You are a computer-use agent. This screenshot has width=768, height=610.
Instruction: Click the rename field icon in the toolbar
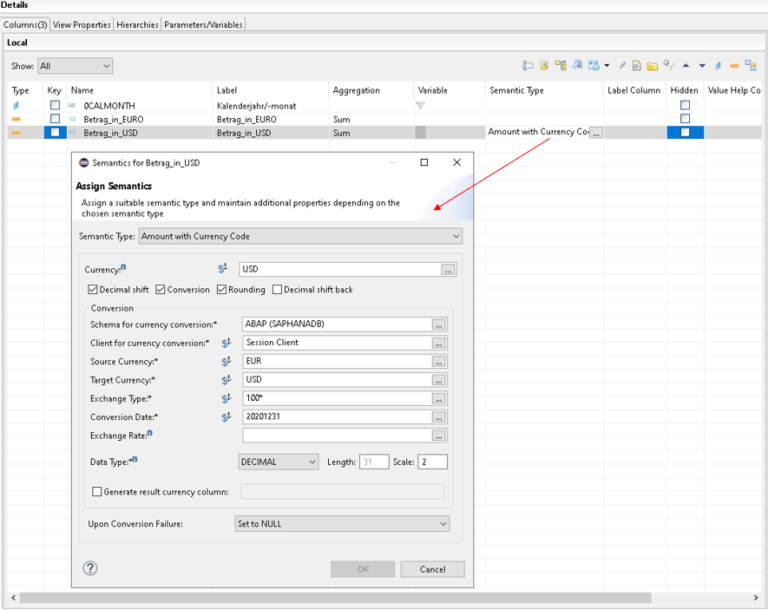pyautogui.click(x=528, y=65)
